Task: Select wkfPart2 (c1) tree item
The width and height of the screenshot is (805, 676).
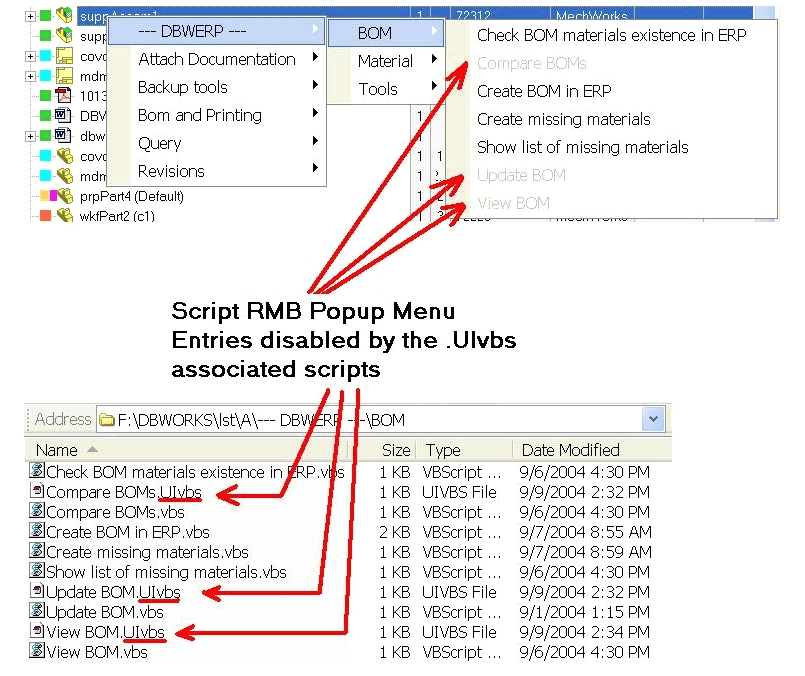Action: pyautogui.click(x=117, y=216)
